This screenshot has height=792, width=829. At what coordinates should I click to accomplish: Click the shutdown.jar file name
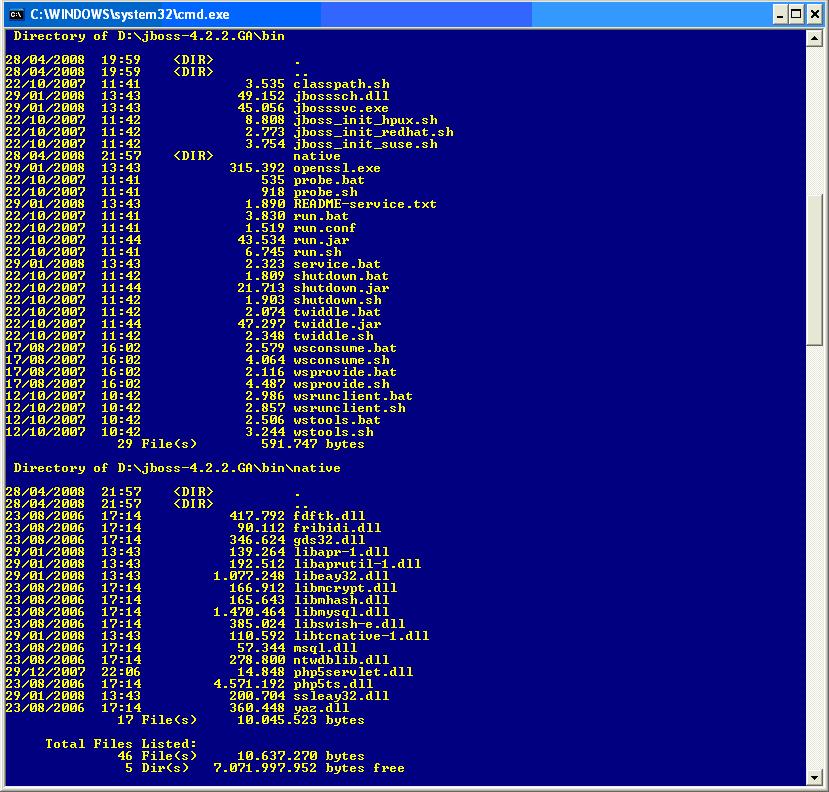pos(342,288)
